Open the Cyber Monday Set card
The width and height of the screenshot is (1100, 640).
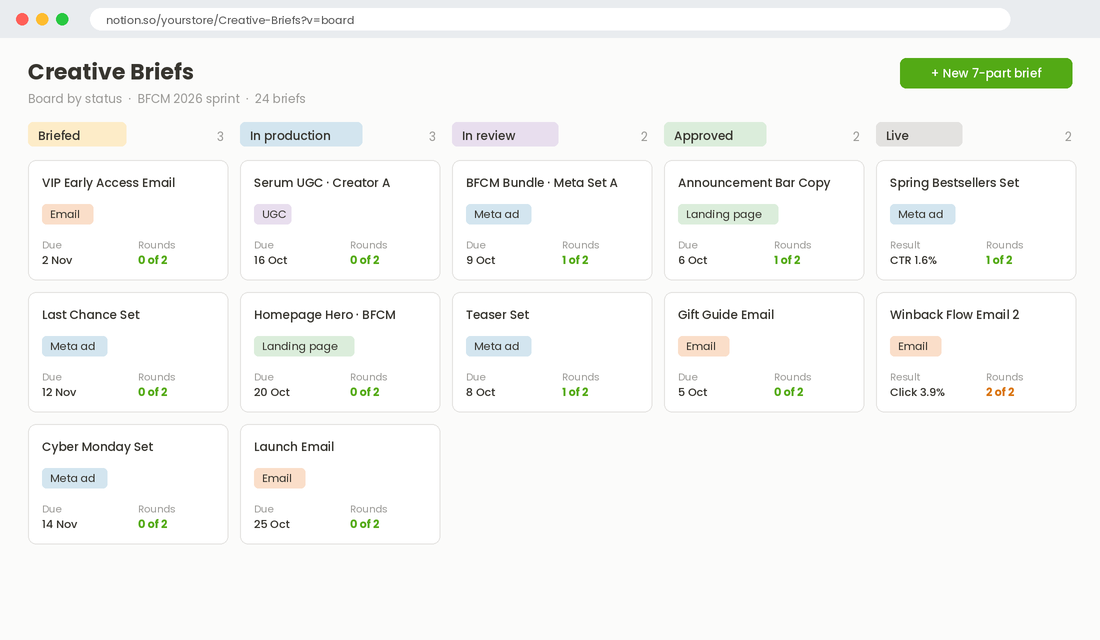click(128, 484)
